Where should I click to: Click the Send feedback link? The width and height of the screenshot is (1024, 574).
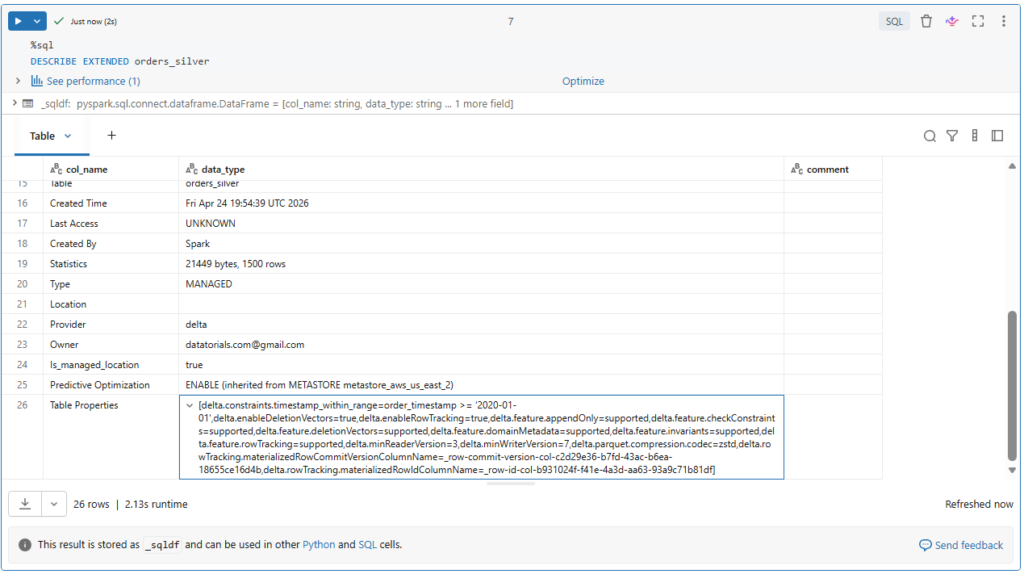click(x=961, y=545)
